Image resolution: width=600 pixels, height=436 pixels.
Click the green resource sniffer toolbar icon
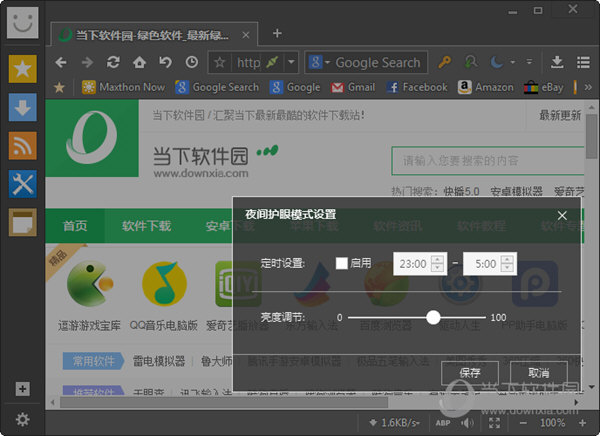(471, 62)
